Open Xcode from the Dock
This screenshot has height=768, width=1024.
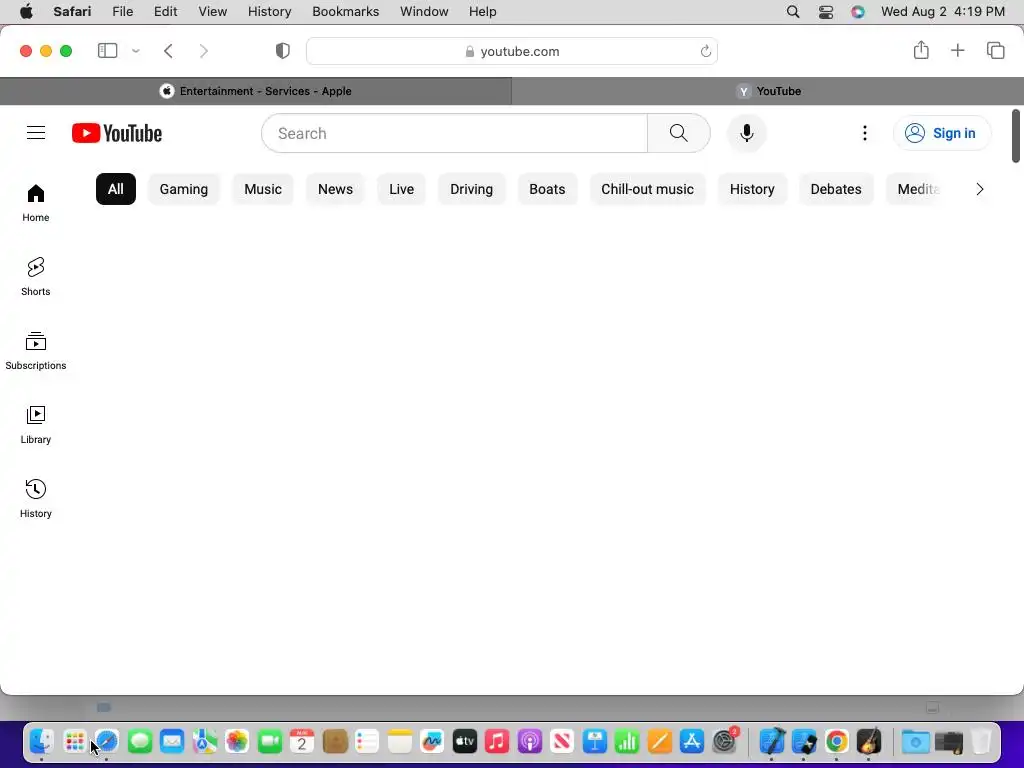click(772, 742)
